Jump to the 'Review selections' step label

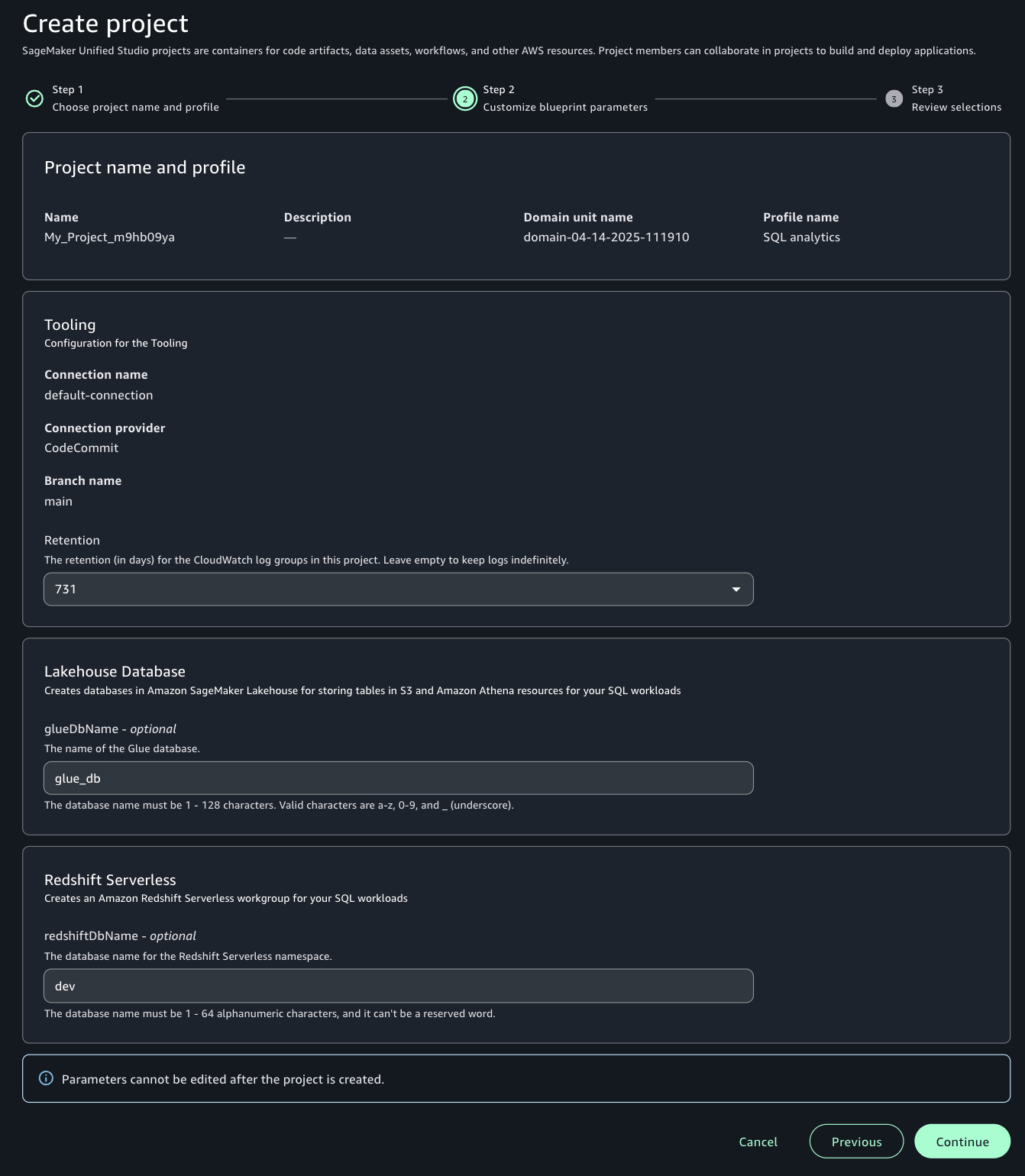955,108
